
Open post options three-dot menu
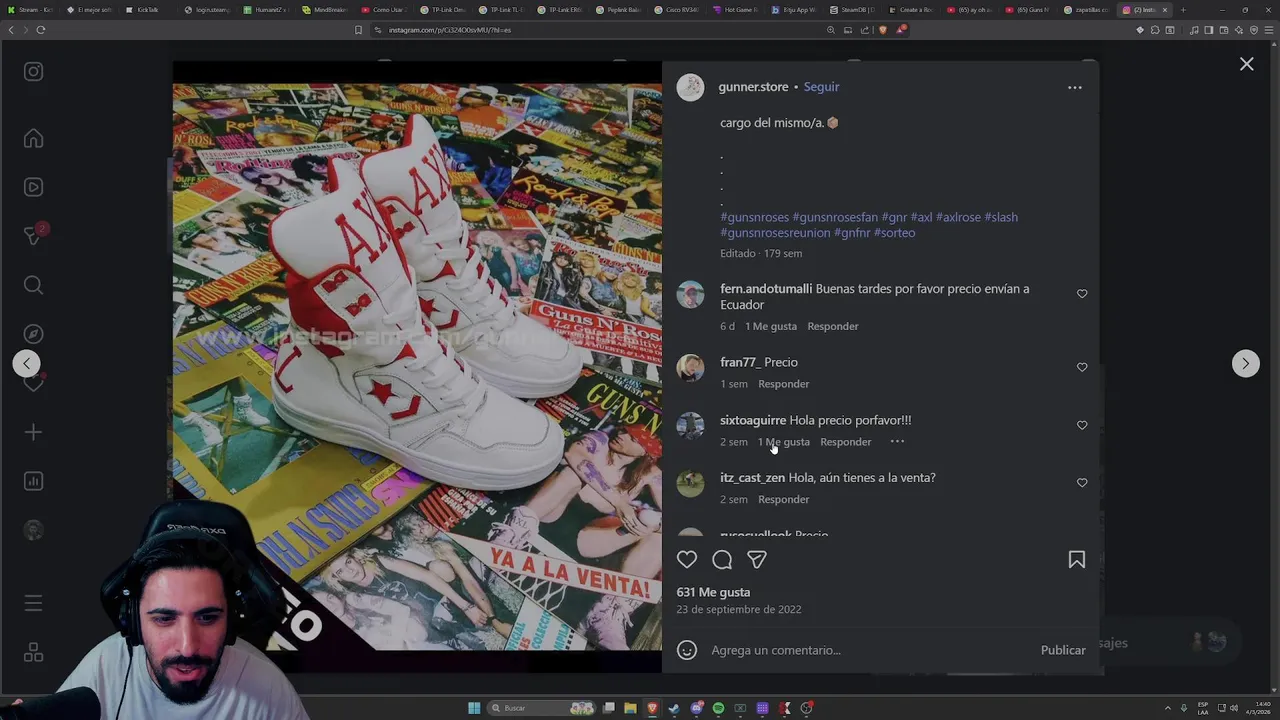1075,88
